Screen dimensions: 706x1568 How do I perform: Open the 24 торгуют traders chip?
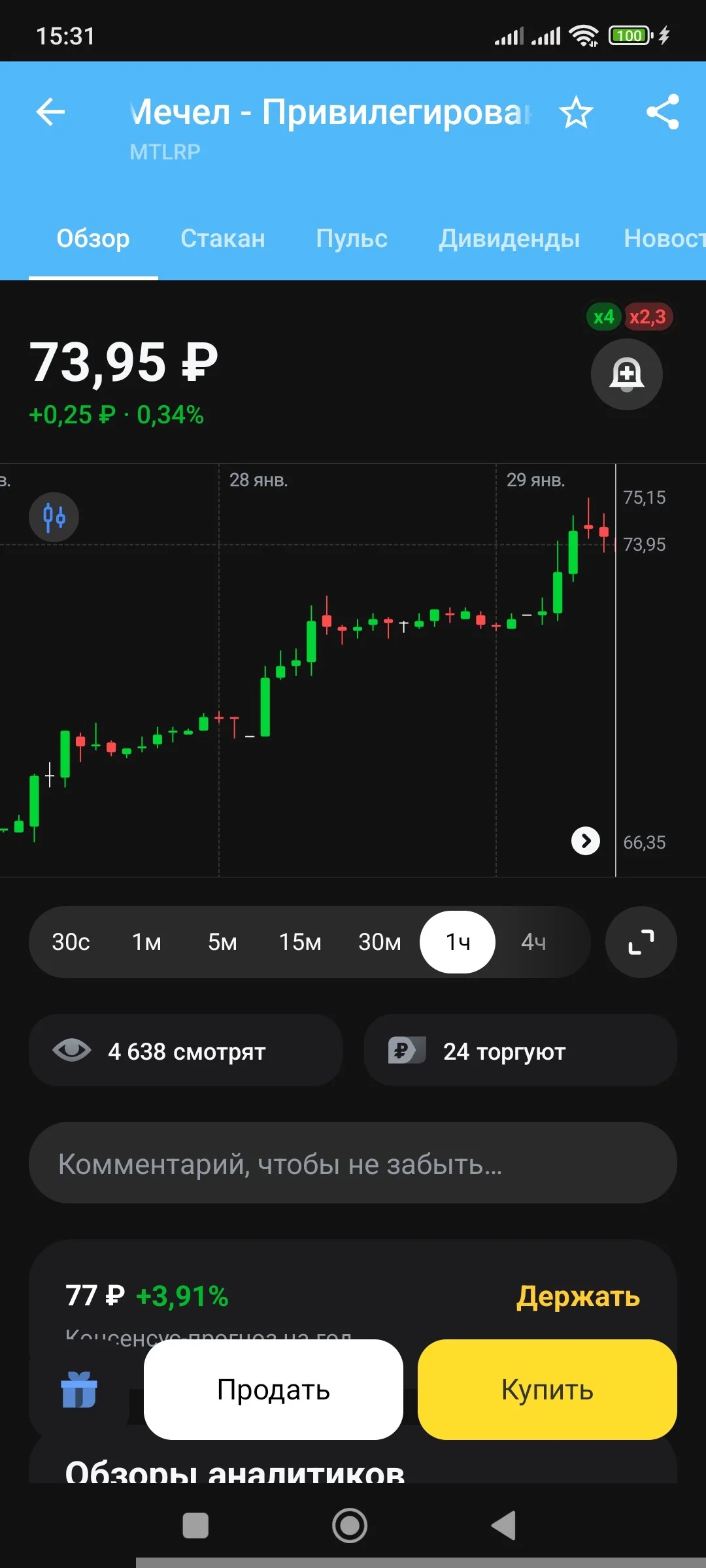(x=520, y=1051)
